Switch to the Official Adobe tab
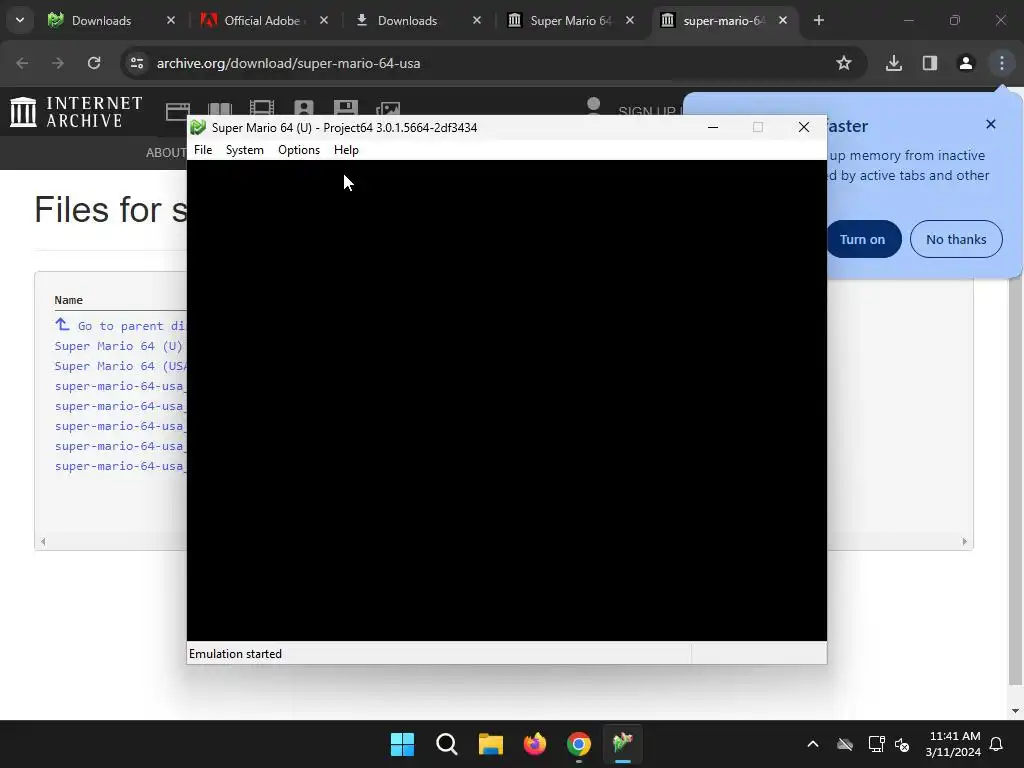Viewport: 1024px width, 768px height. [264, 20]
